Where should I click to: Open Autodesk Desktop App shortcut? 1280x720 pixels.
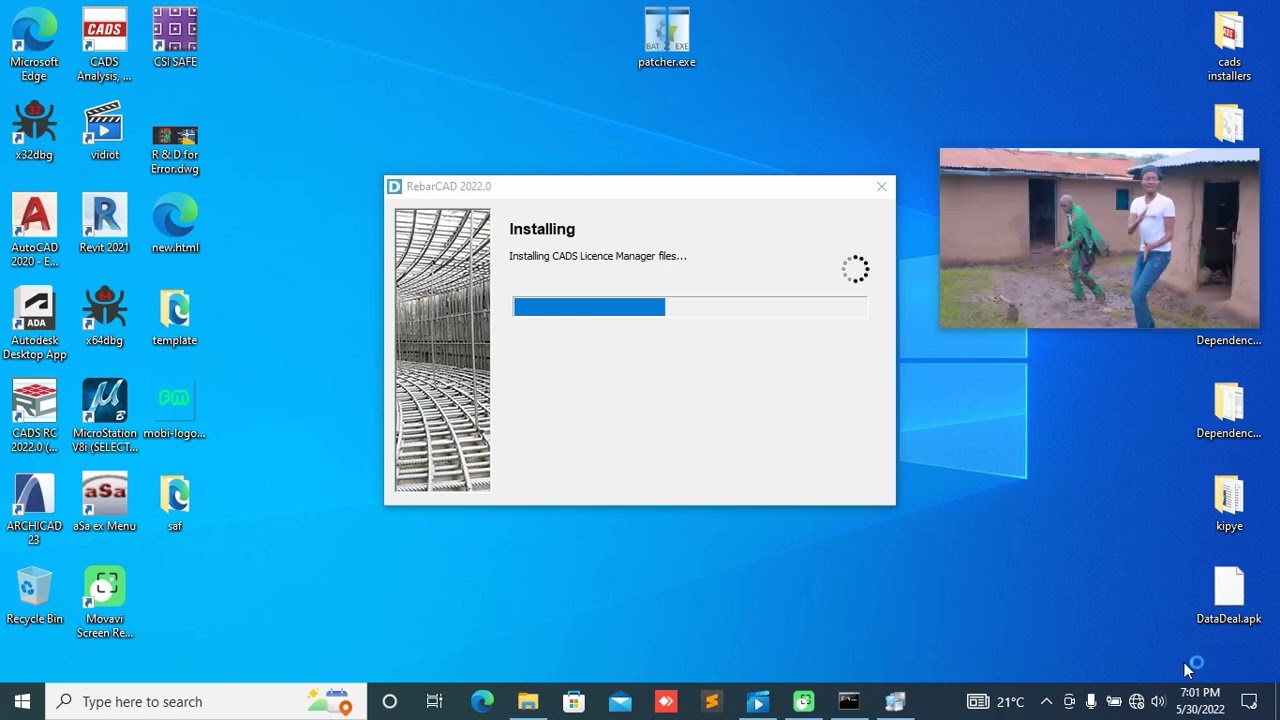pyautogui.click(x=34, y=324)
